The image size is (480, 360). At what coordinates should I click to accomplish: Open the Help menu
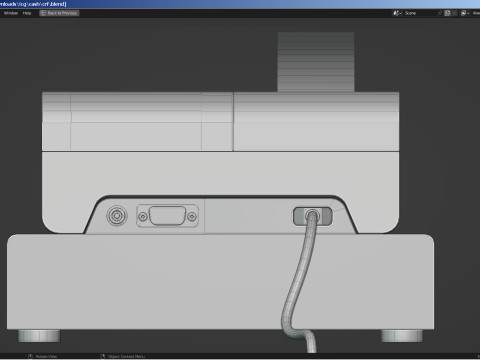(x=27, y=13)
